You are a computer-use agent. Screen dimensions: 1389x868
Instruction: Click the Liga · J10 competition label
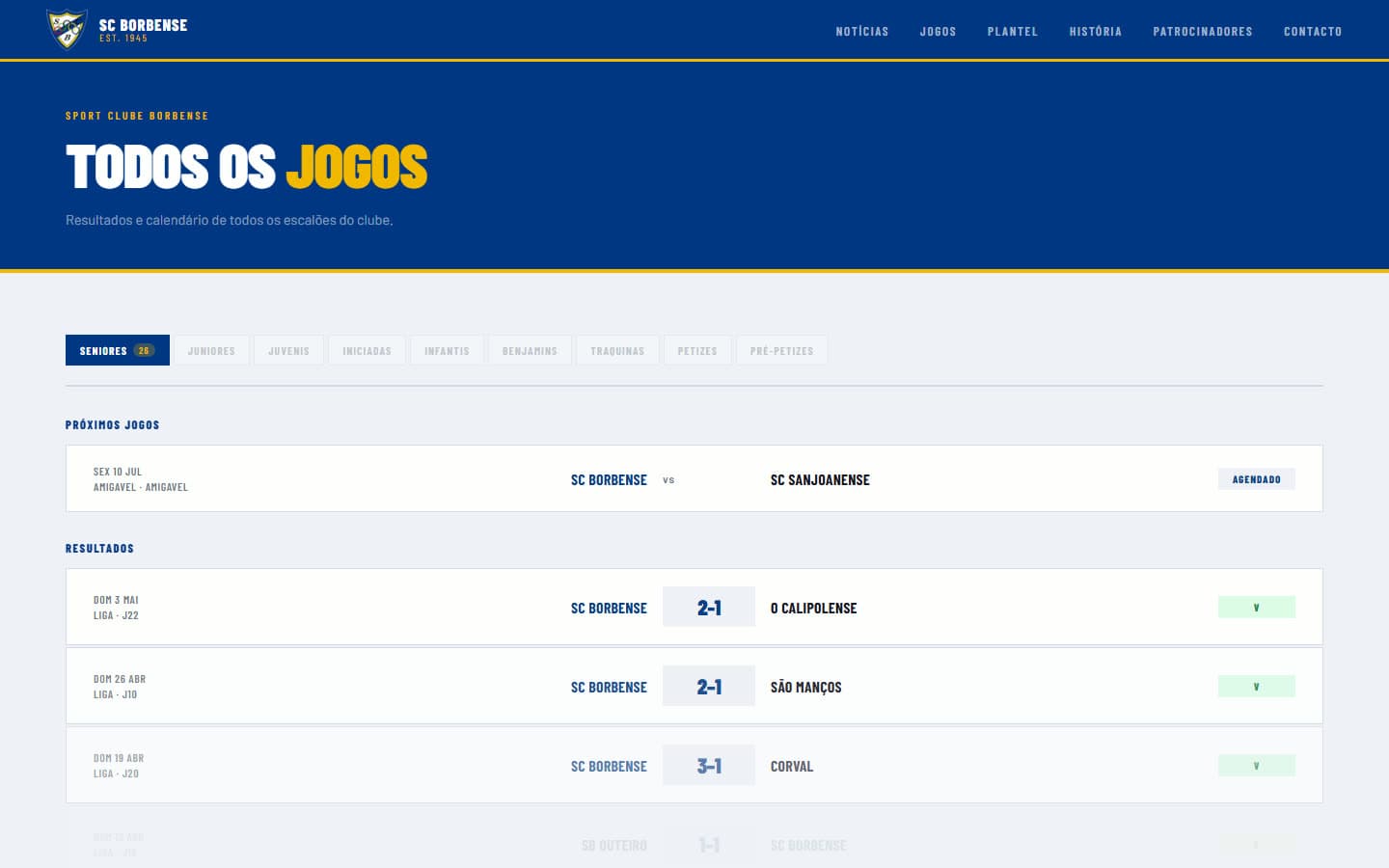tap(115, 694)
